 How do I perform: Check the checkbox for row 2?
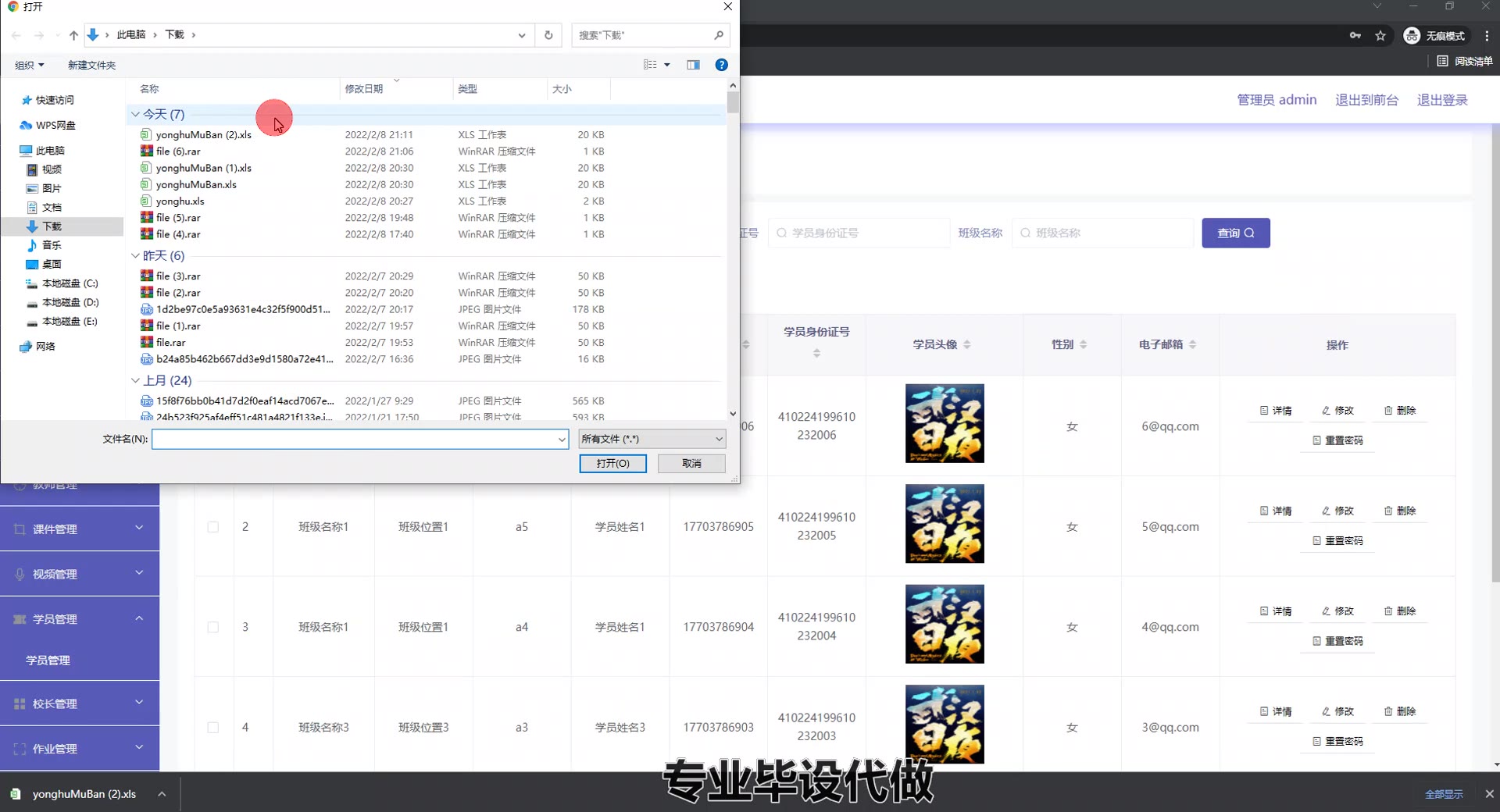[x=212, y=527]
